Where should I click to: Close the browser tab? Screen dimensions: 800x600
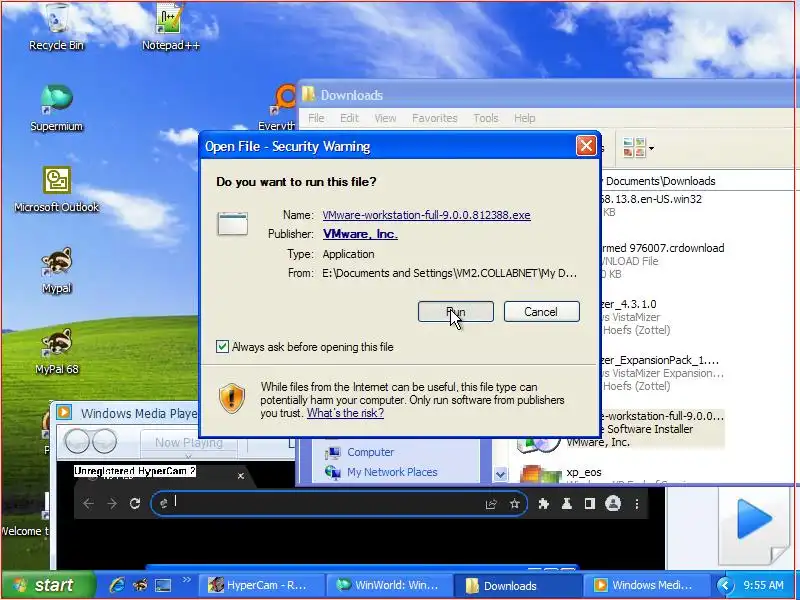[x=241, y=476]
